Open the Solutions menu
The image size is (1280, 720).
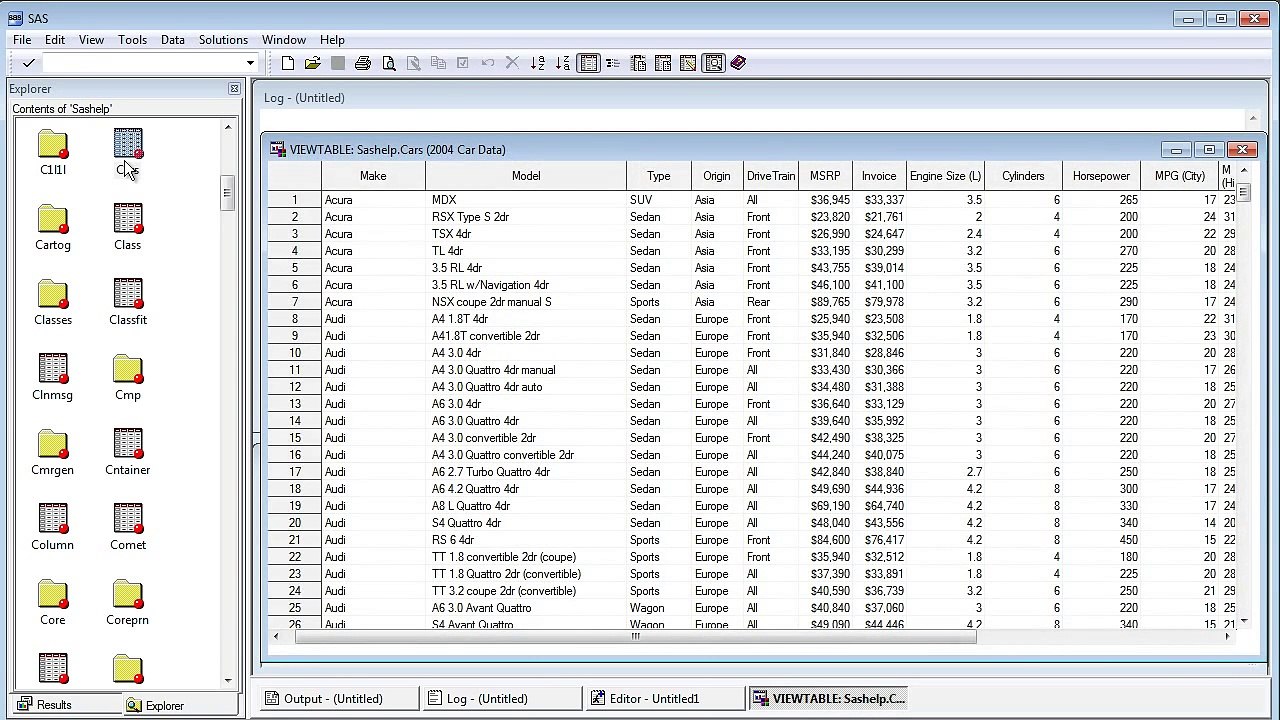tap(223, 40)
